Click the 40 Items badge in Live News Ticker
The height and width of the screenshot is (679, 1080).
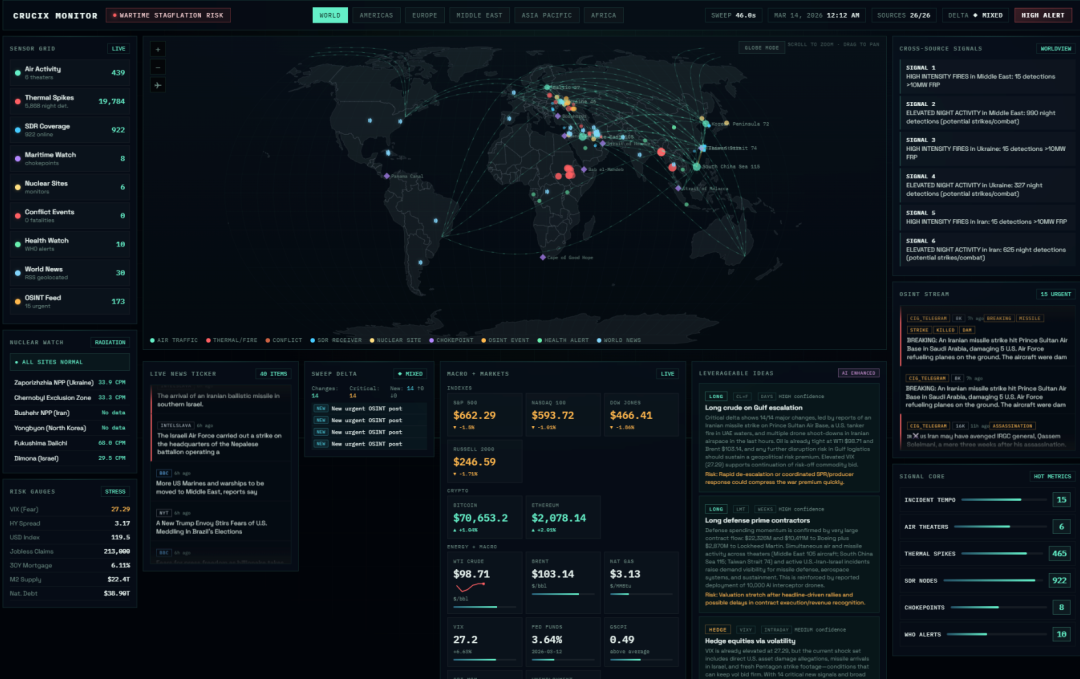pos(273,374)
